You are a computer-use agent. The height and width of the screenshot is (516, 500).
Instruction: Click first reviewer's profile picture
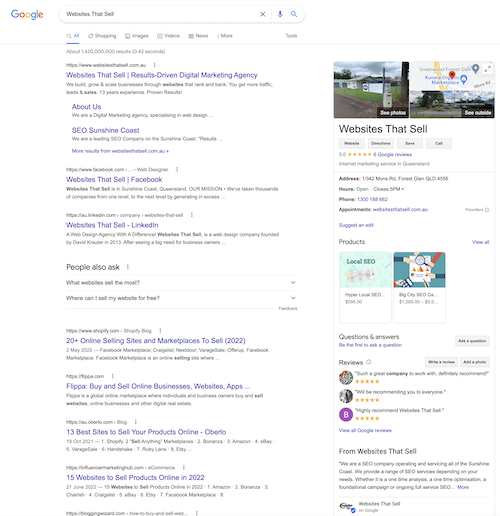click(x=346, y=377)
